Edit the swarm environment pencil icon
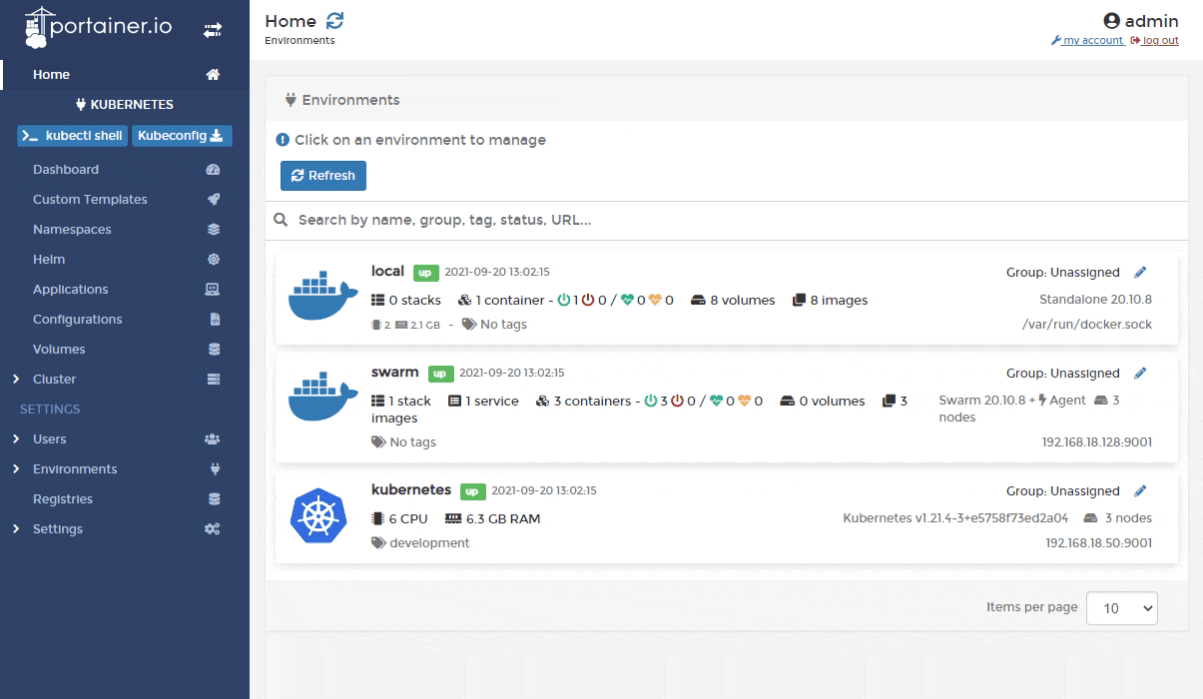 click(x=1140, y=373)
